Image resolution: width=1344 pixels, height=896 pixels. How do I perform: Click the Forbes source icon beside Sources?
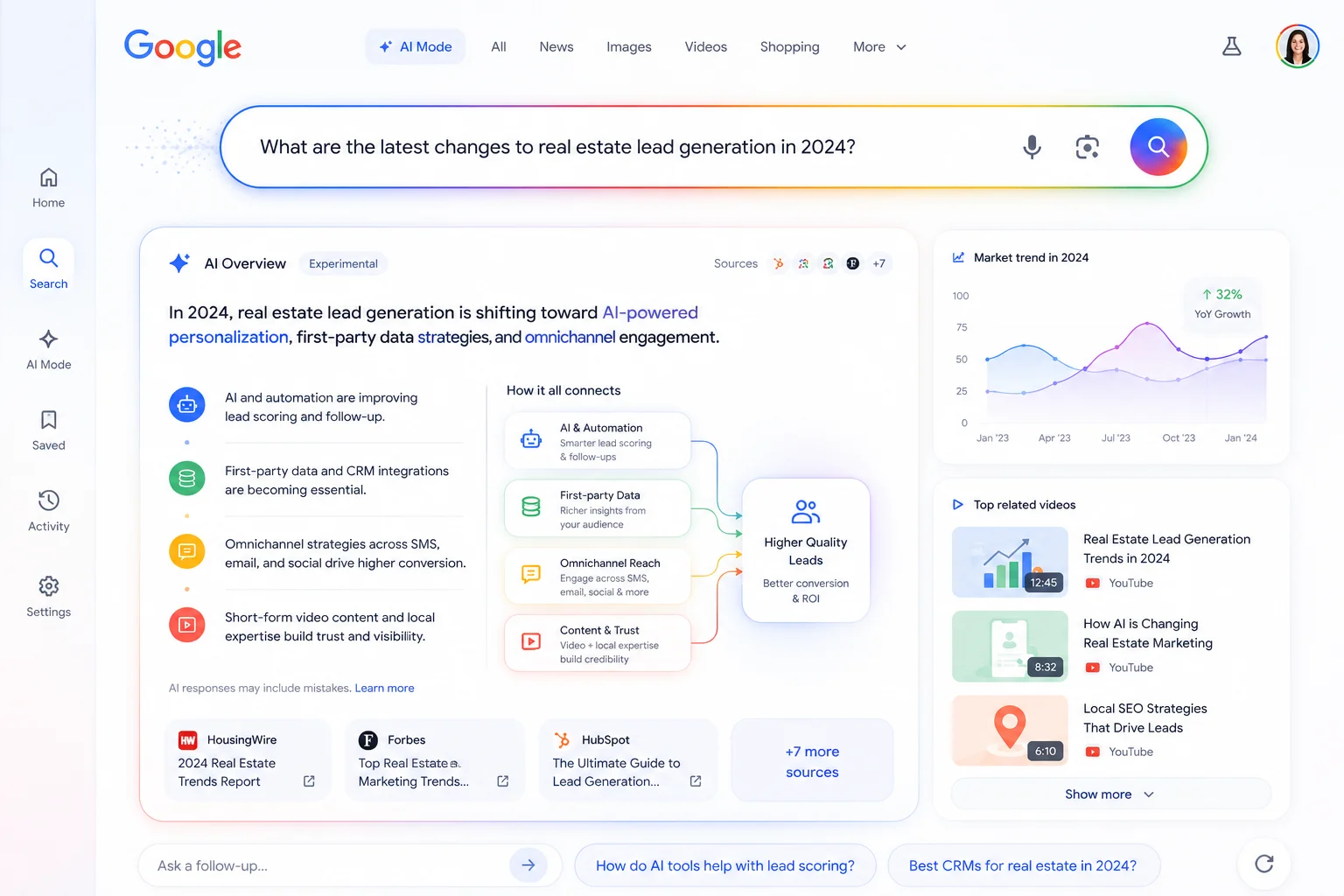pyautogui.click(x=852, y=263)
